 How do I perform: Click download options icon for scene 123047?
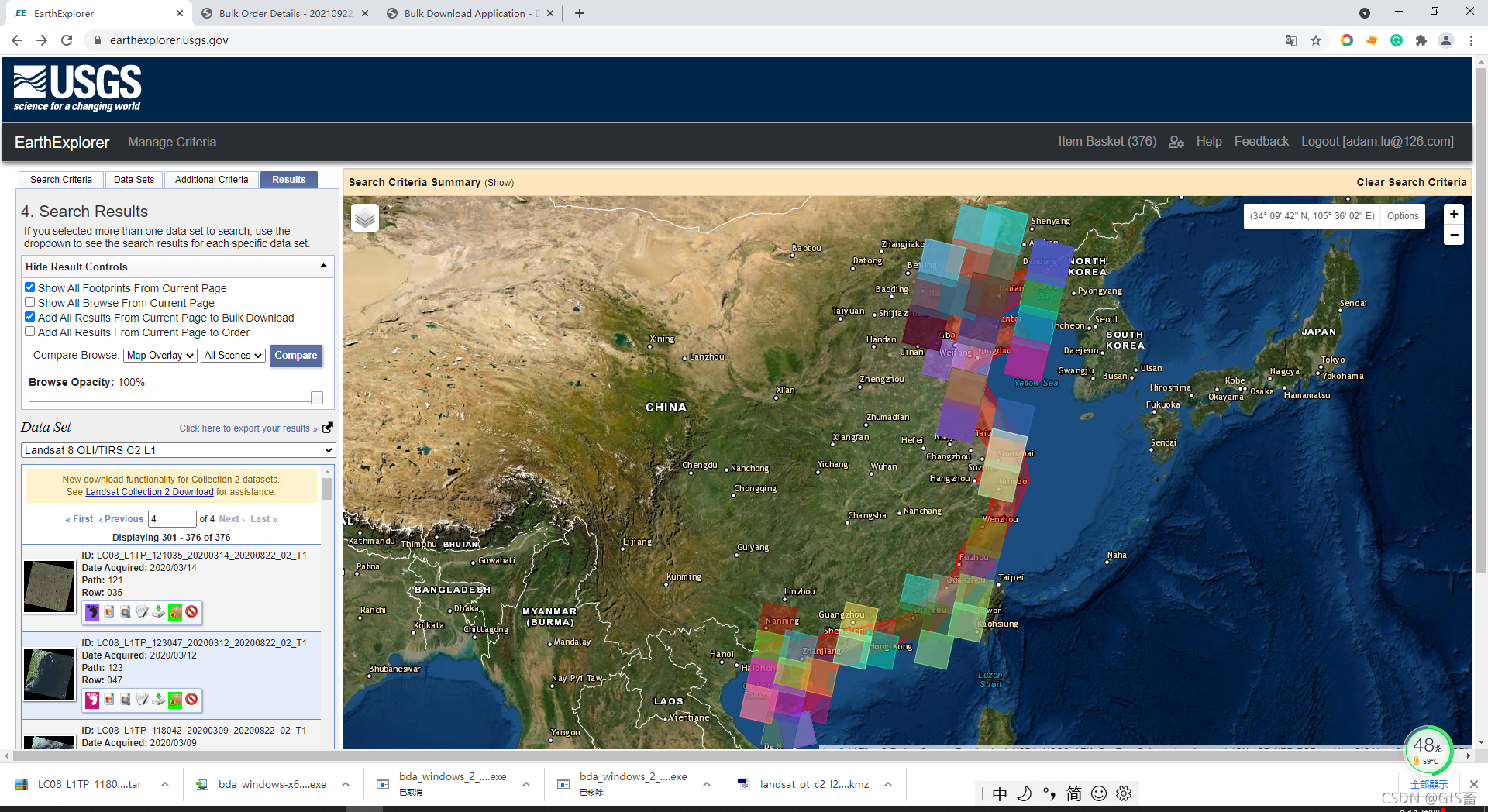(158, 700)
